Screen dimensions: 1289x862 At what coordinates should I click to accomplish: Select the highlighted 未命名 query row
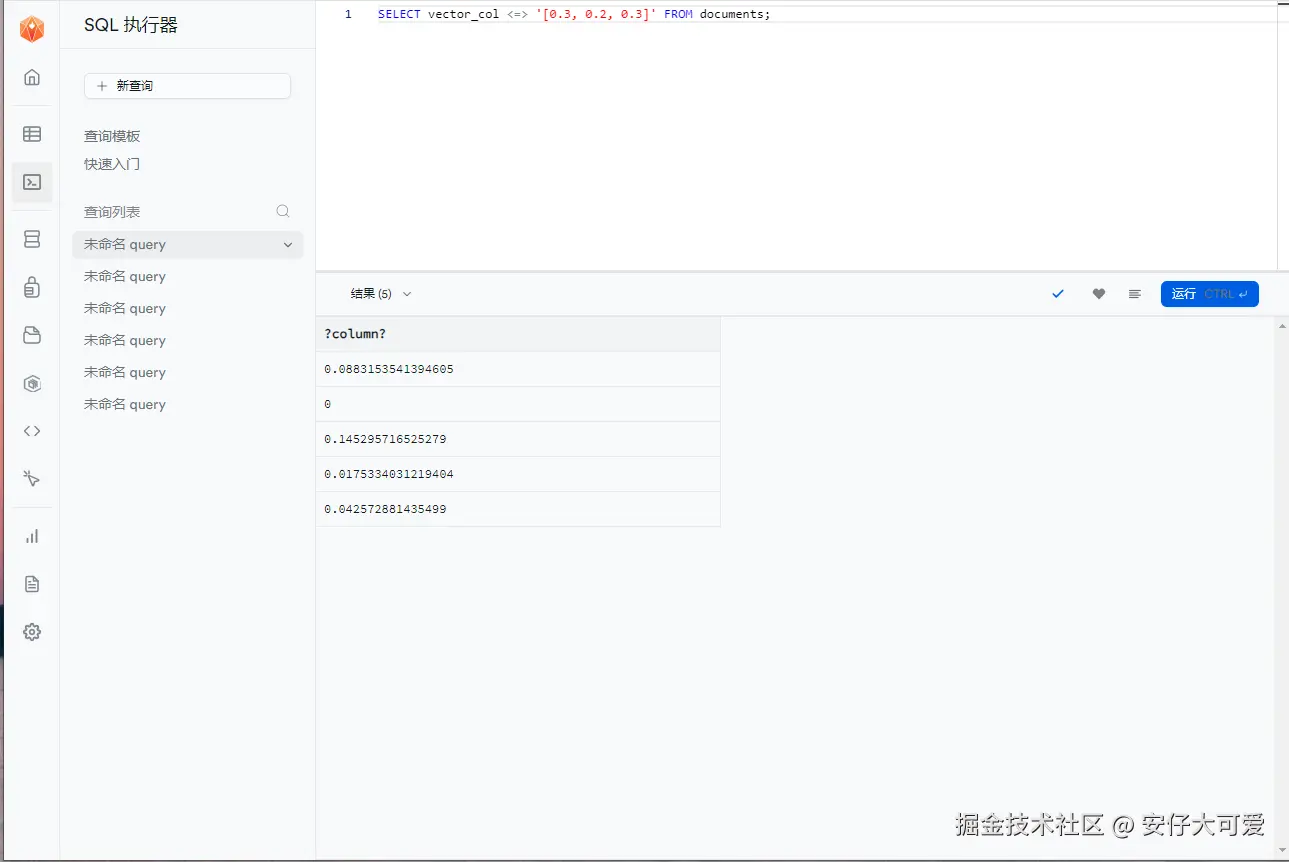pos(187,245)
